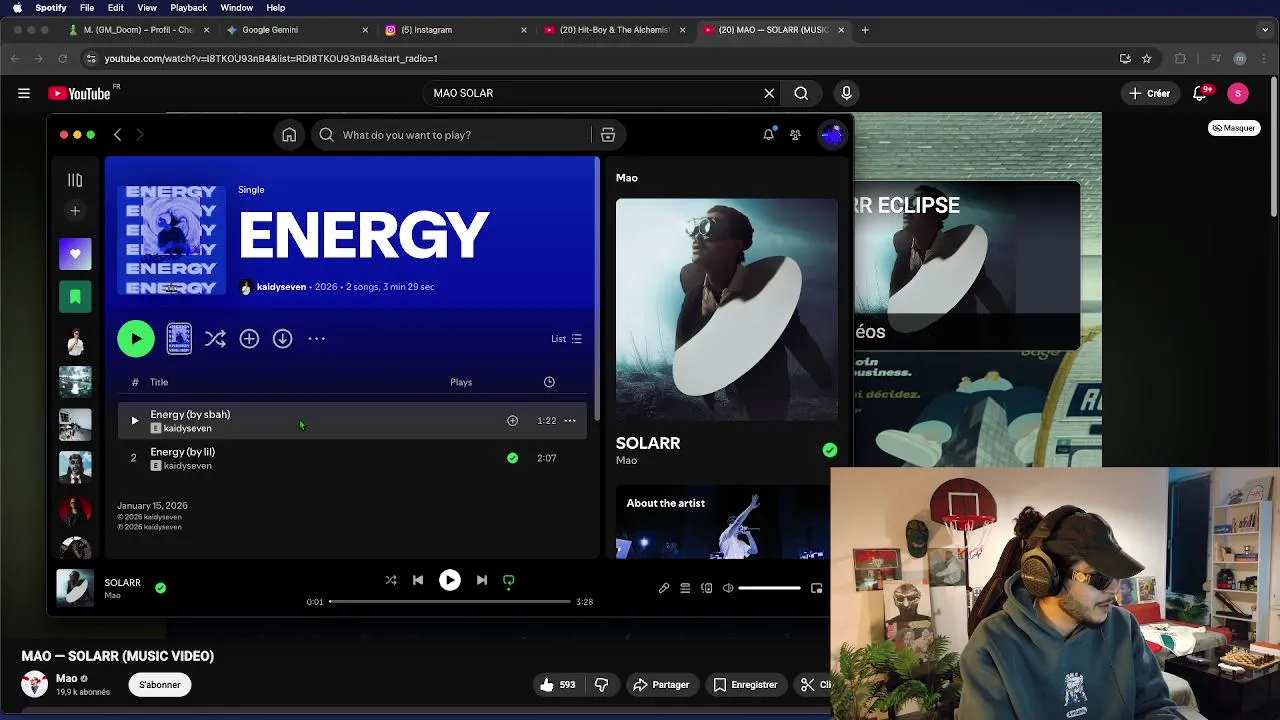Like the YouTube video with 593 likes

557,685
